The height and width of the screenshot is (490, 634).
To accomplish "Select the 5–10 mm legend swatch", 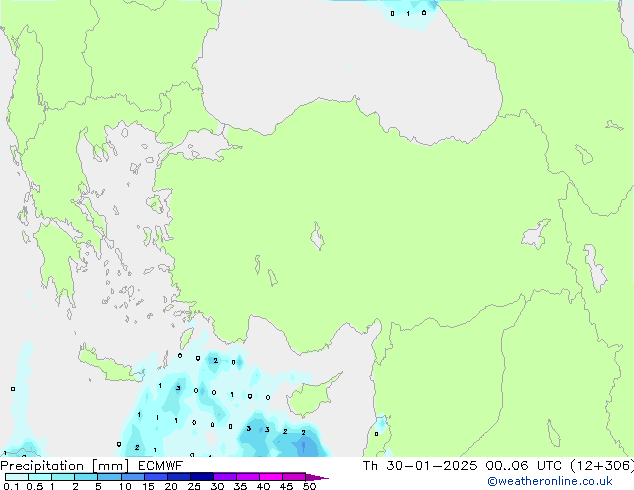I will click(109, 477).
